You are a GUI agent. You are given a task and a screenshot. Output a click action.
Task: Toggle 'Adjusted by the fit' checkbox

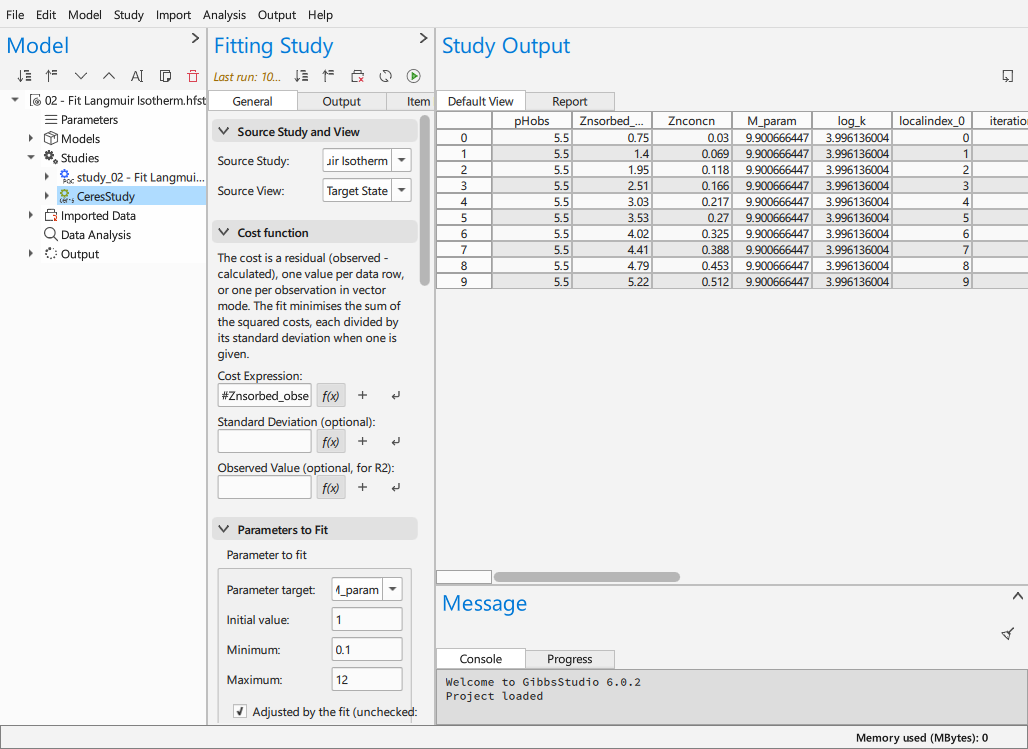coord(240,712)
